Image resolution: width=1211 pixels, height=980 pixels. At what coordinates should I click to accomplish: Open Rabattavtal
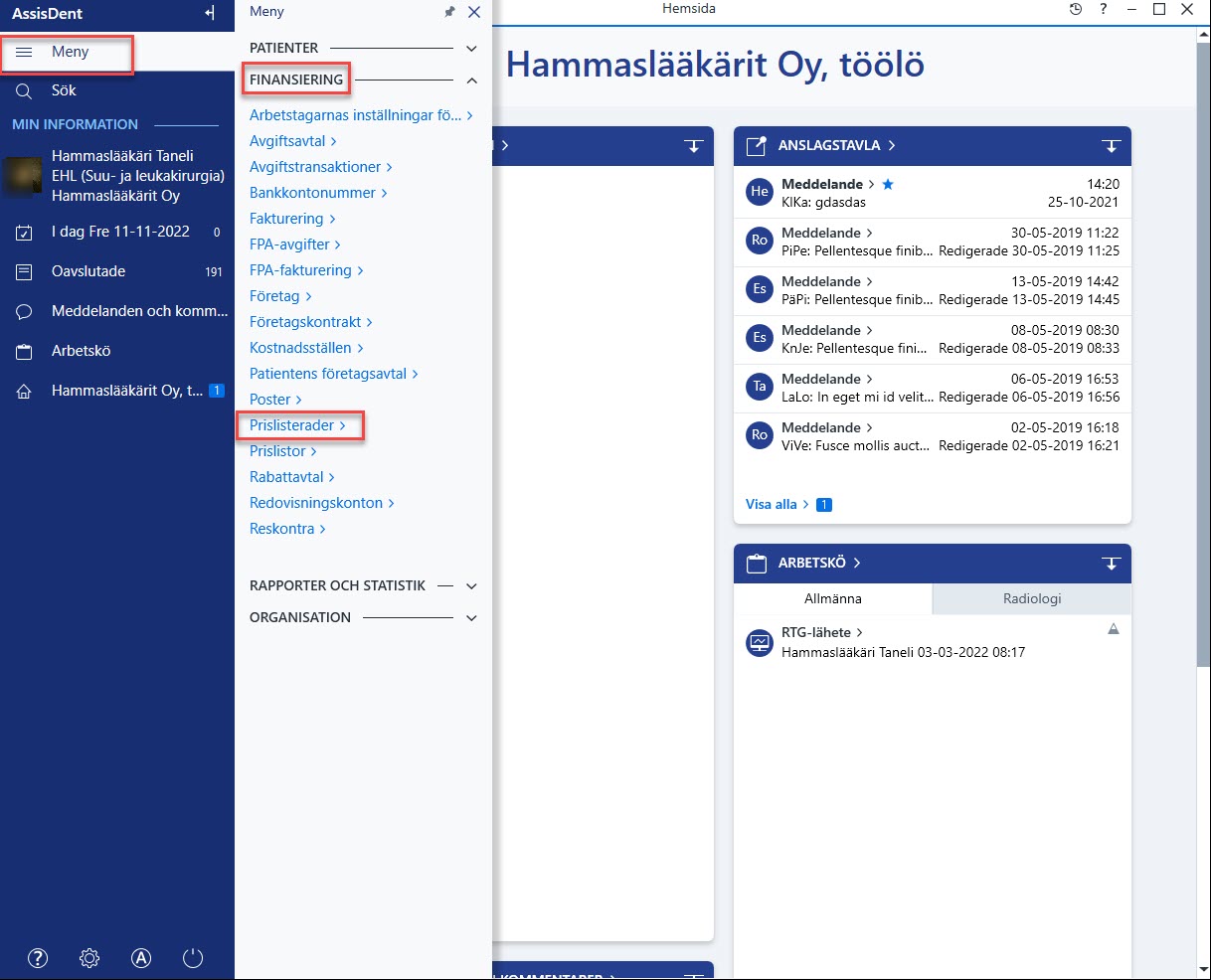click(x=291, y=477)
